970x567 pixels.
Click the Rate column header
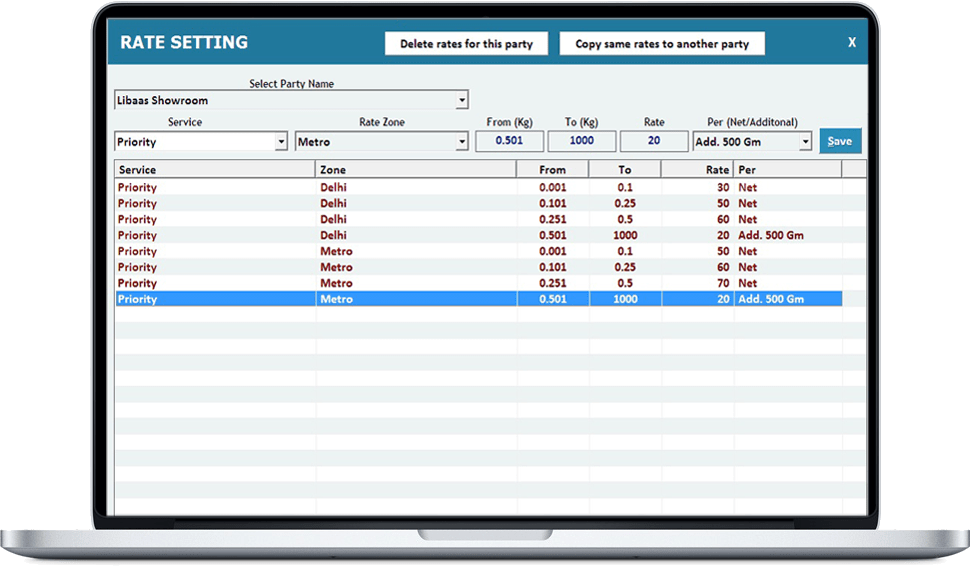pos(697,169)
